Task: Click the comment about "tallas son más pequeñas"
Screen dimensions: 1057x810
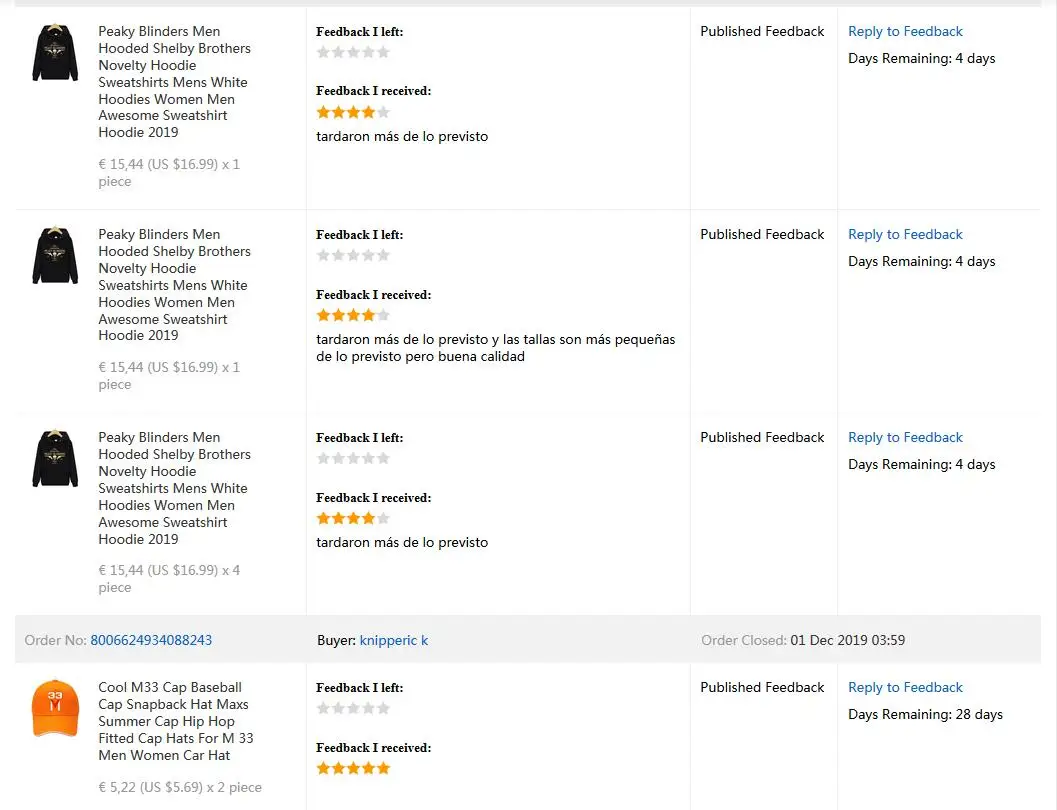Action: tap(495, 348)
